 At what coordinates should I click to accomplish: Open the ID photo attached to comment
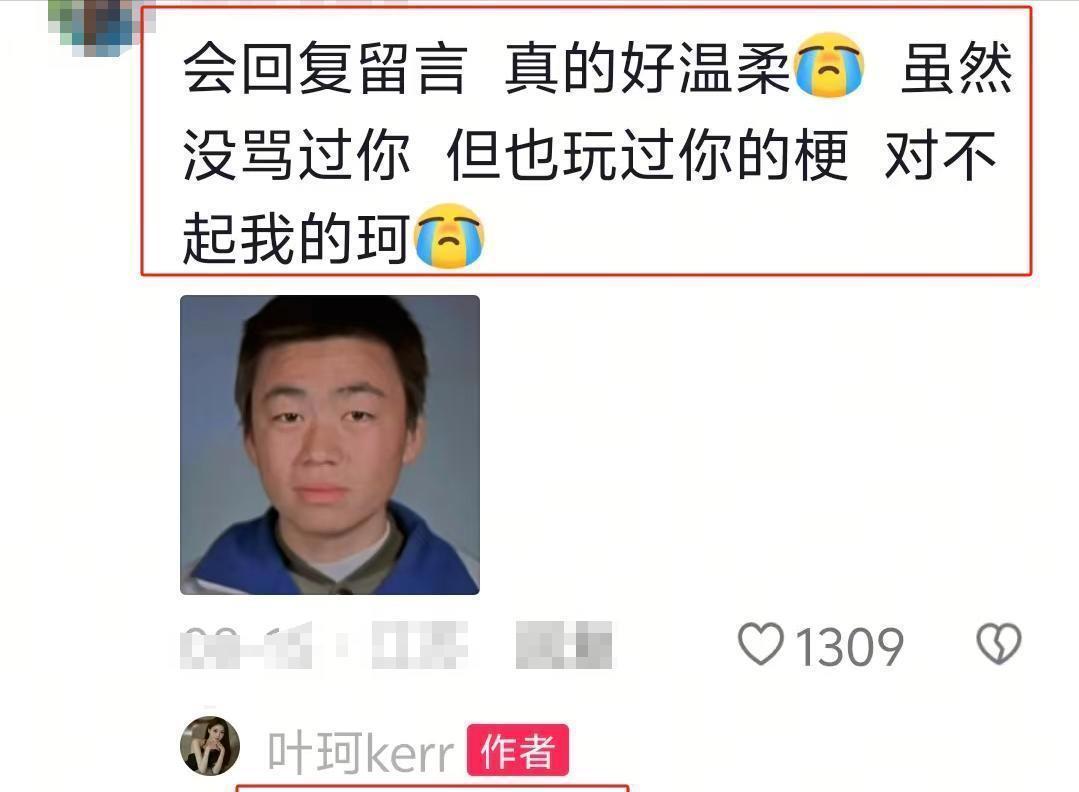point(330,445)
